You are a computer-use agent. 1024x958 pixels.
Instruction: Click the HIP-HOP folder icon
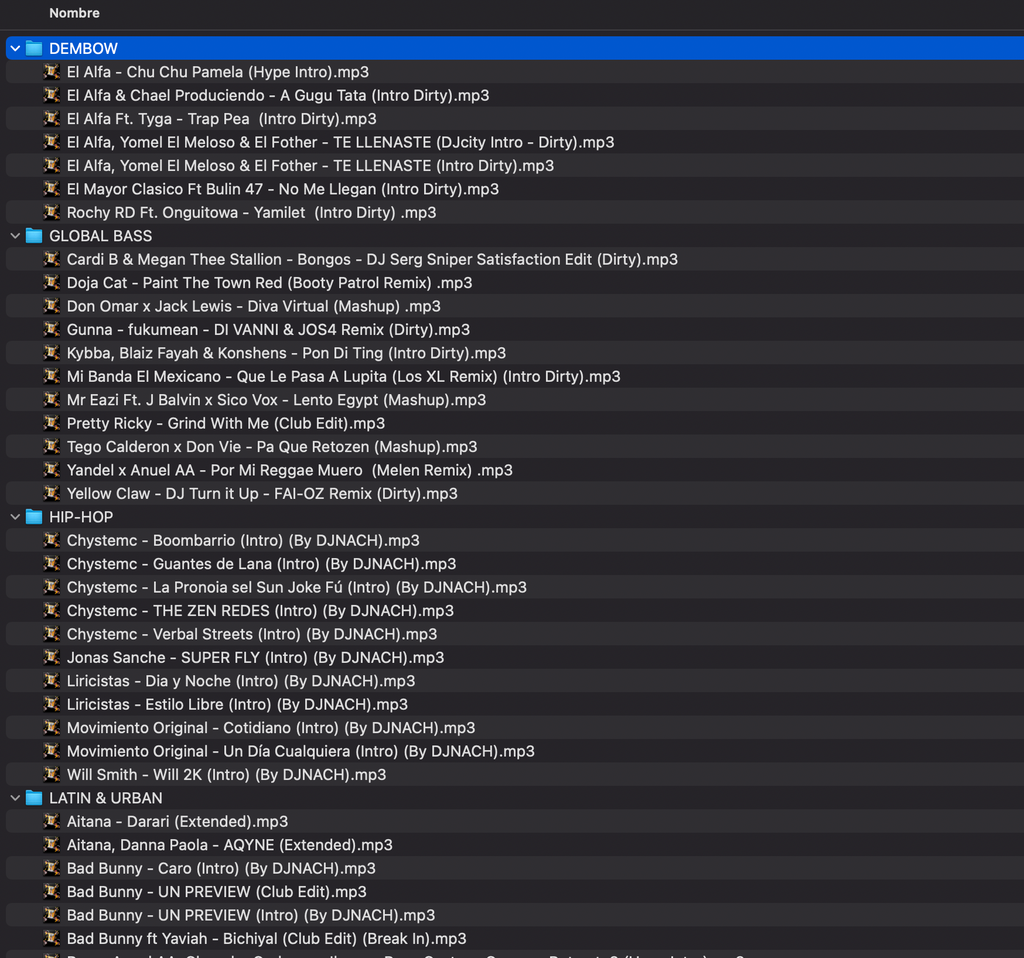point(34,517)
